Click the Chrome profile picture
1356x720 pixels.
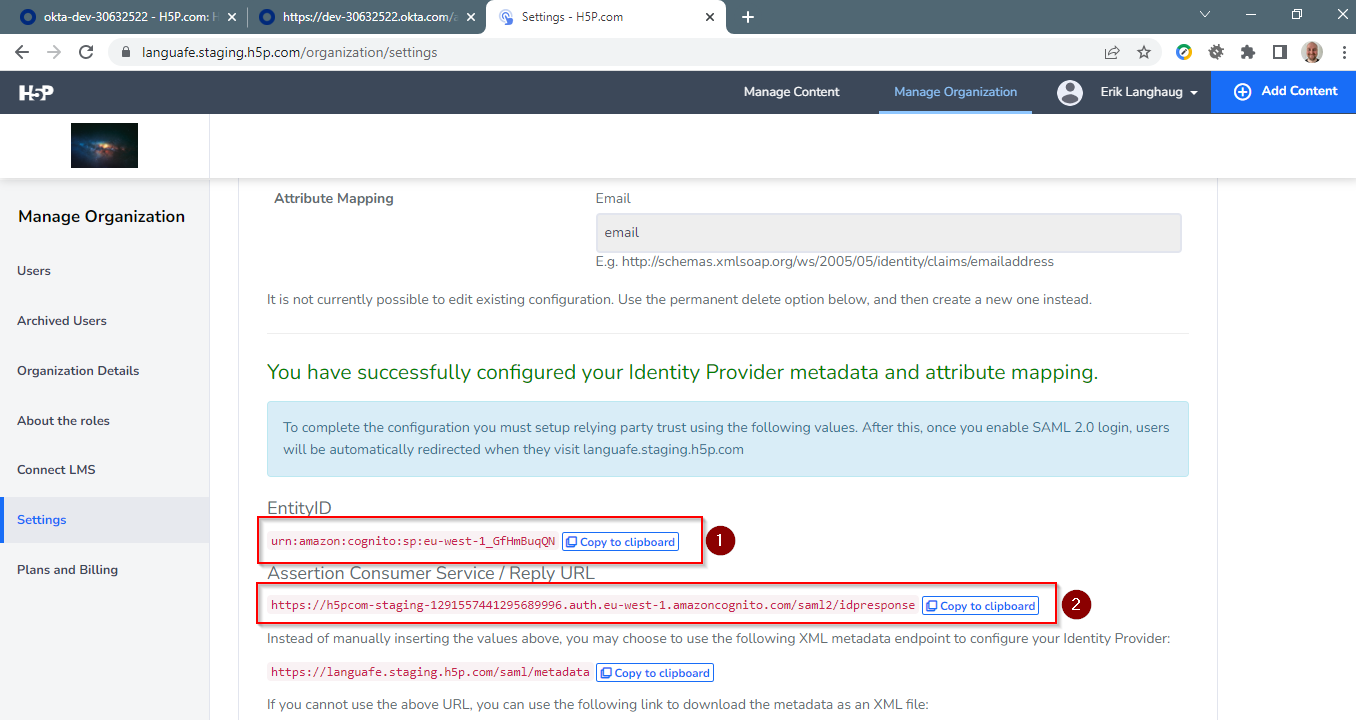[x=1311, y=52]
